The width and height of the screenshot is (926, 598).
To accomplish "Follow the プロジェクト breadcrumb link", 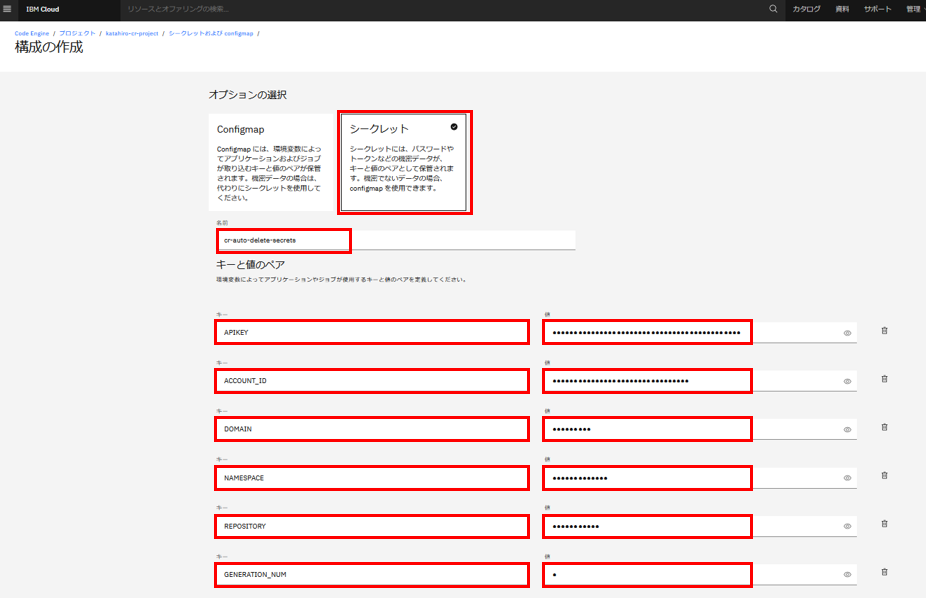I will tap(77, 34).
